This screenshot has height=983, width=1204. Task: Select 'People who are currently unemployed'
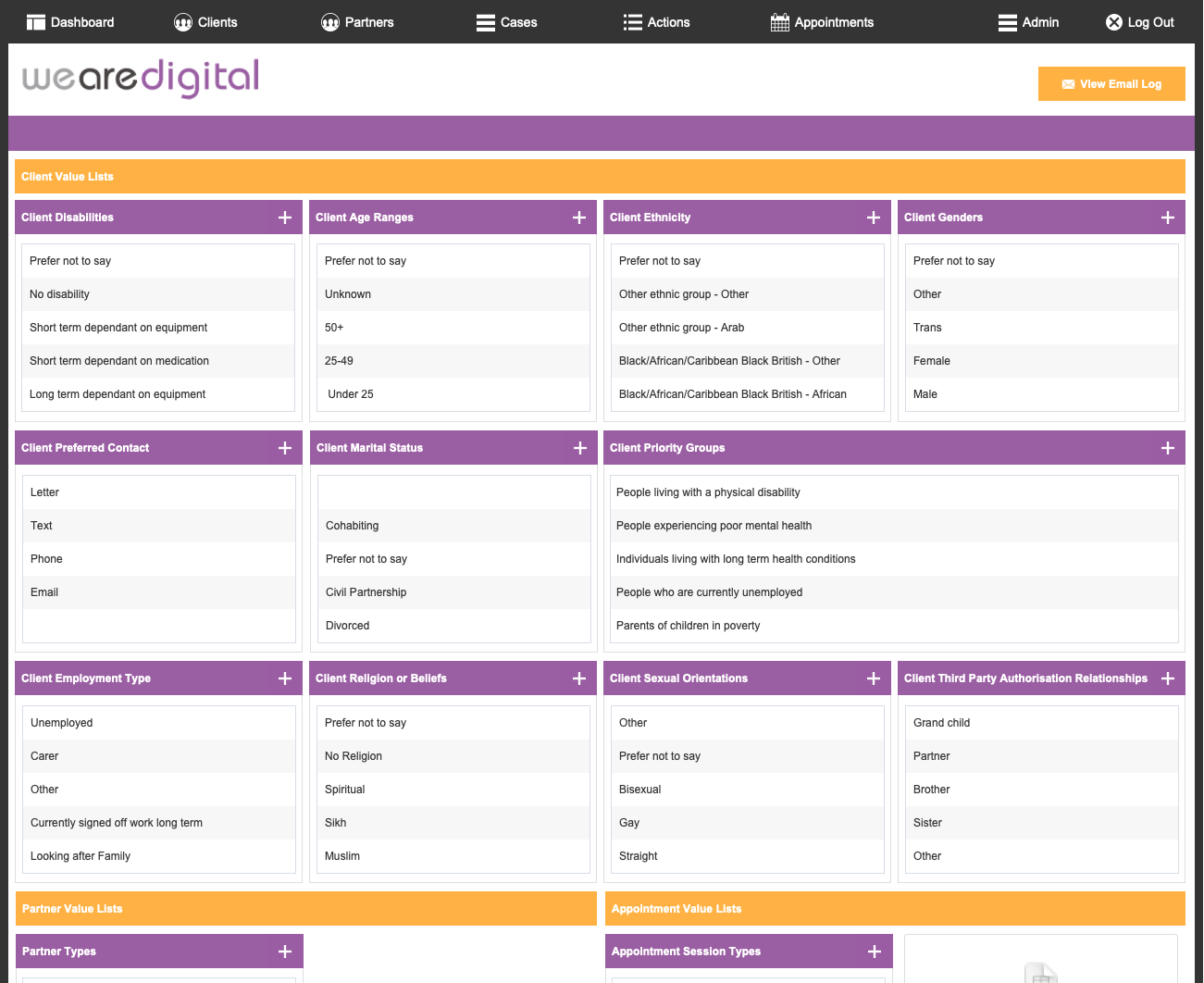pos(893,592)
